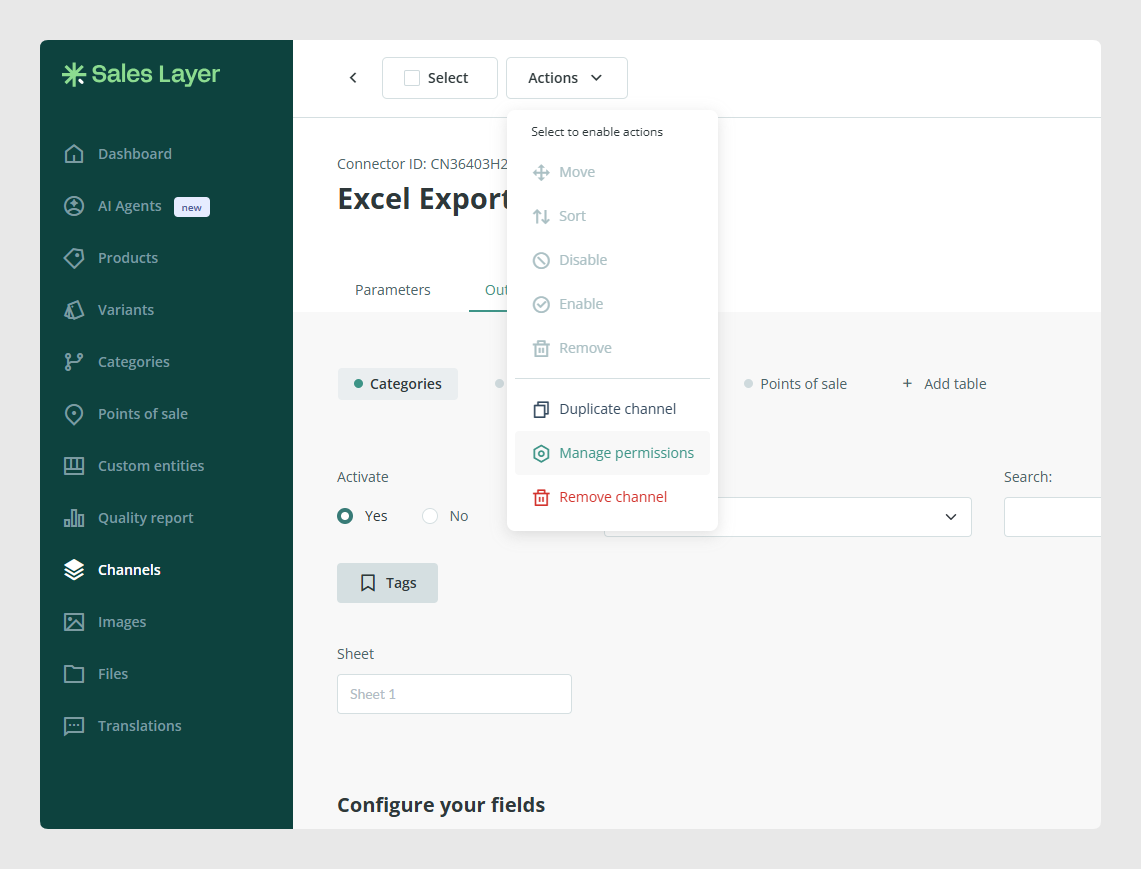The width and height of the screenshot is (1141, 869).
Task: Click the Search input field
Action: tap(1052, 517)
